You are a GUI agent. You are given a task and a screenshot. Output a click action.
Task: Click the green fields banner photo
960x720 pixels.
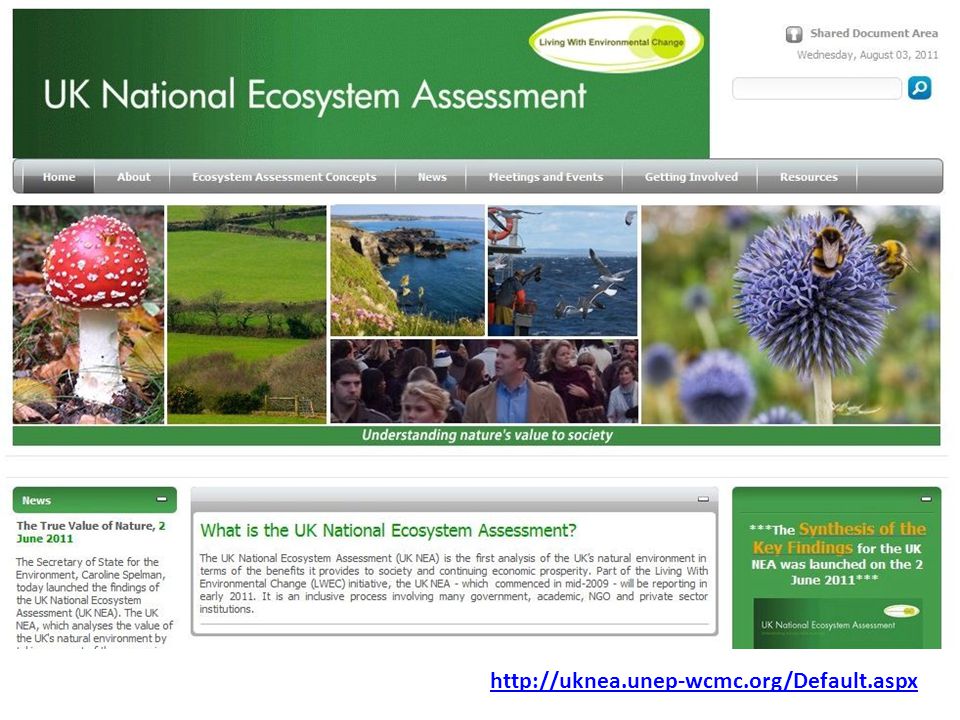pos(247,315)
